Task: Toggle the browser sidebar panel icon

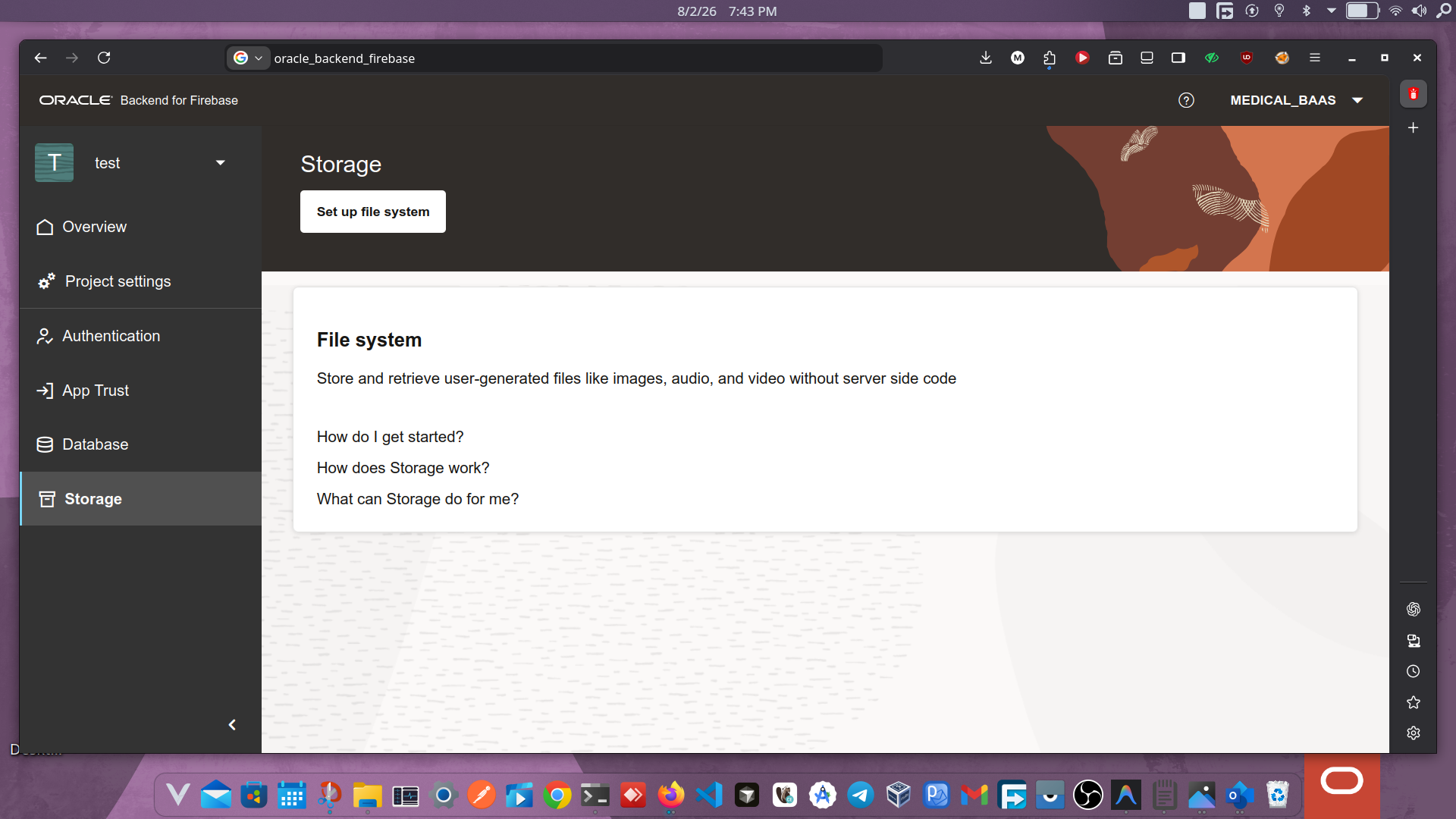Action: pos(1178,58)
